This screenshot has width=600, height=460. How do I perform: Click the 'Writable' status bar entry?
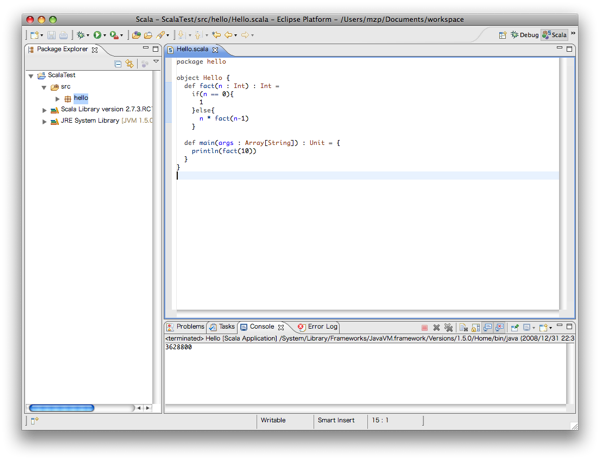click(x=273, y=420)
